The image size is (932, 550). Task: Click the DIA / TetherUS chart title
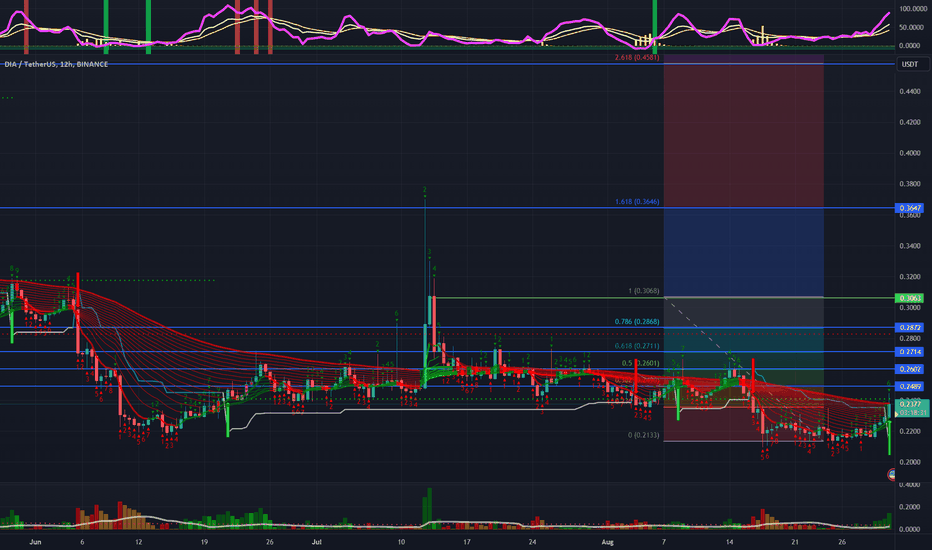coord(56,64)
